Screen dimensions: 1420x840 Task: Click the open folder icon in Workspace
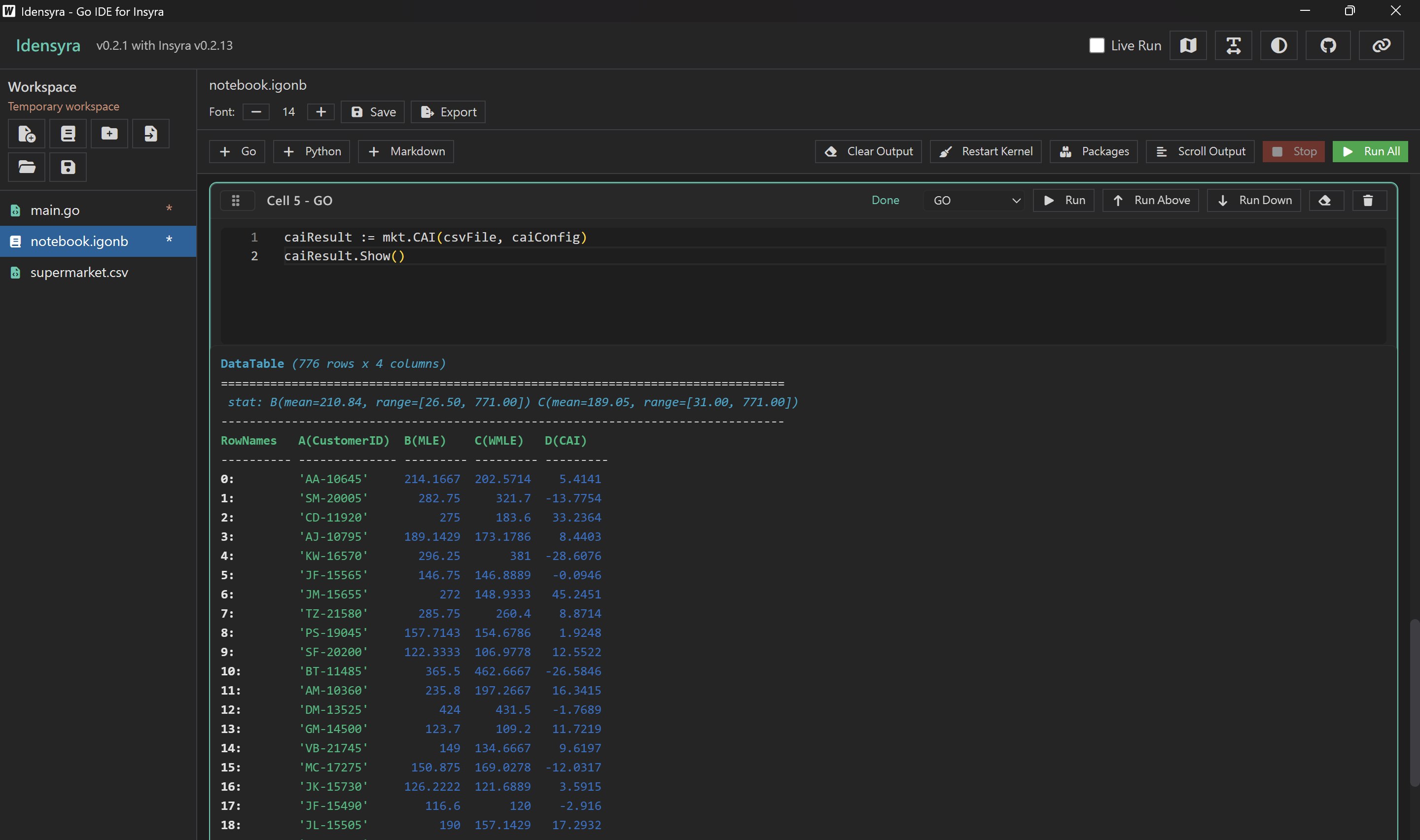click(27, 167)
